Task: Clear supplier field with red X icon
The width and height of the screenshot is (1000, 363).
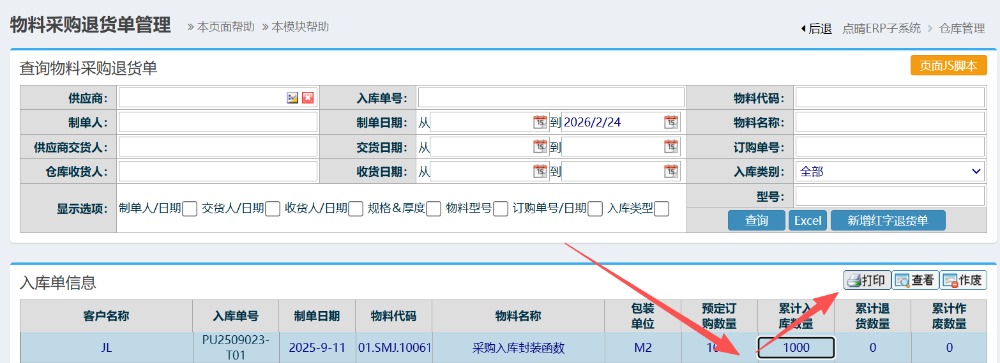Action: pyautogui.click(x=308, y=98)
